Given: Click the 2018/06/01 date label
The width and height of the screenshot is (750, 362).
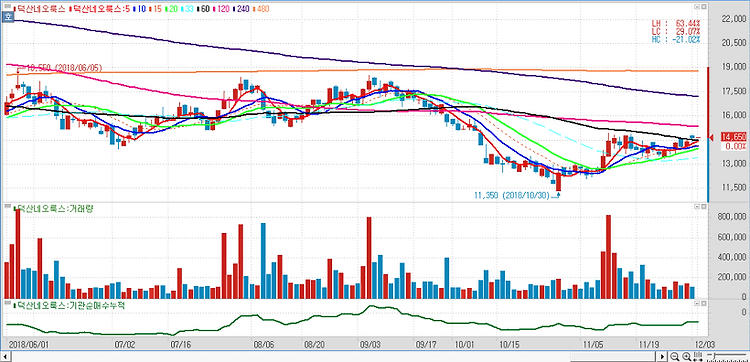Looking at the screenshot, I should (x=28, y=344).
